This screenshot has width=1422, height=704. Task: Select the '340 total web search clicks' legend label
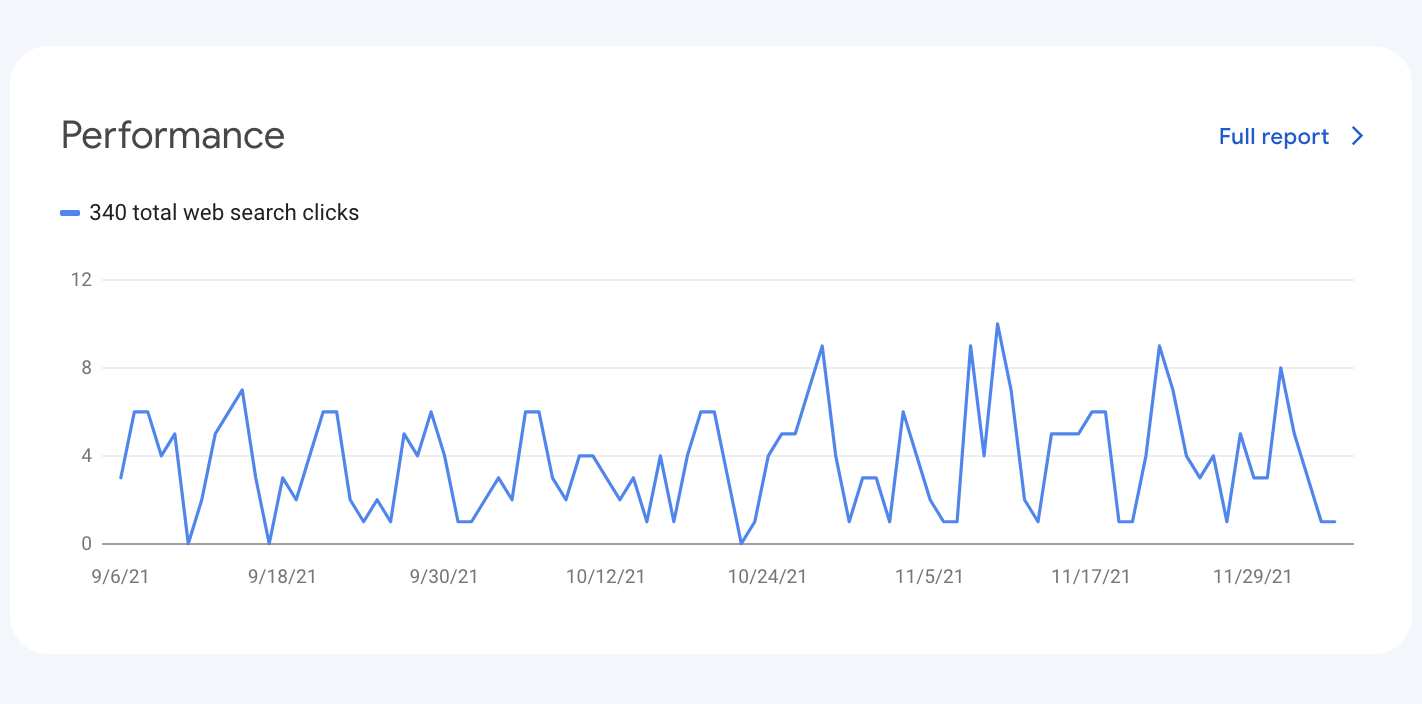coord(224,213)
